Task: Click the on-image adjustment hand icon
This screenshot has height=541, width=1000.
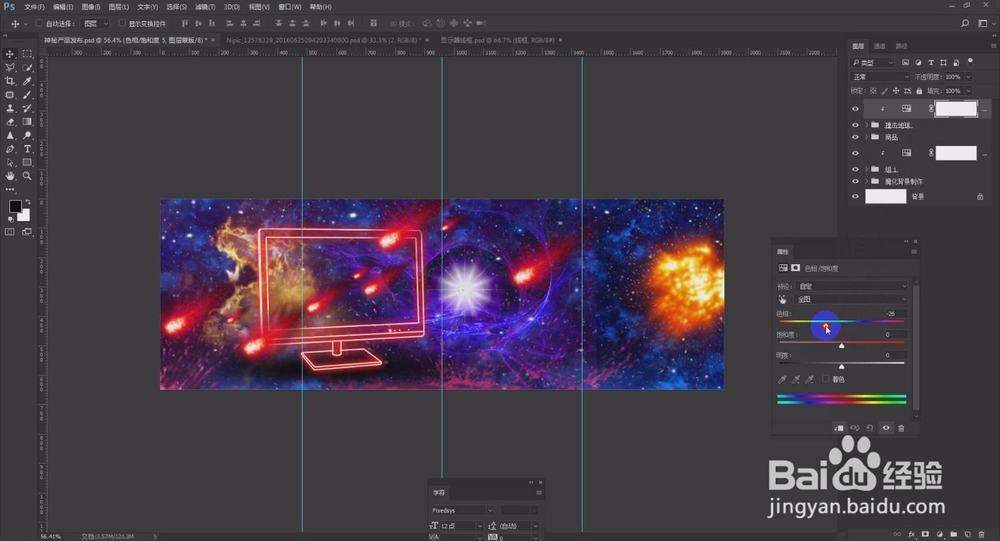Action: 783,299
